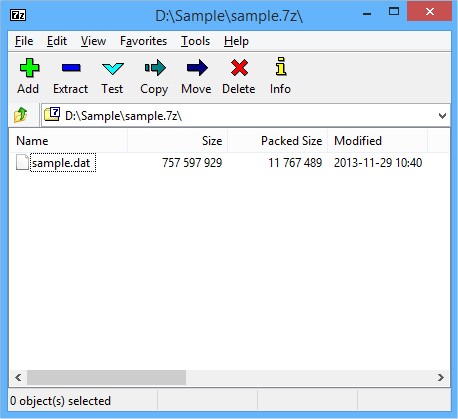The width and height of the screenshot is (458, 419).
Task: Click packed size value 11 767 489
Action: tap(295, 163)
